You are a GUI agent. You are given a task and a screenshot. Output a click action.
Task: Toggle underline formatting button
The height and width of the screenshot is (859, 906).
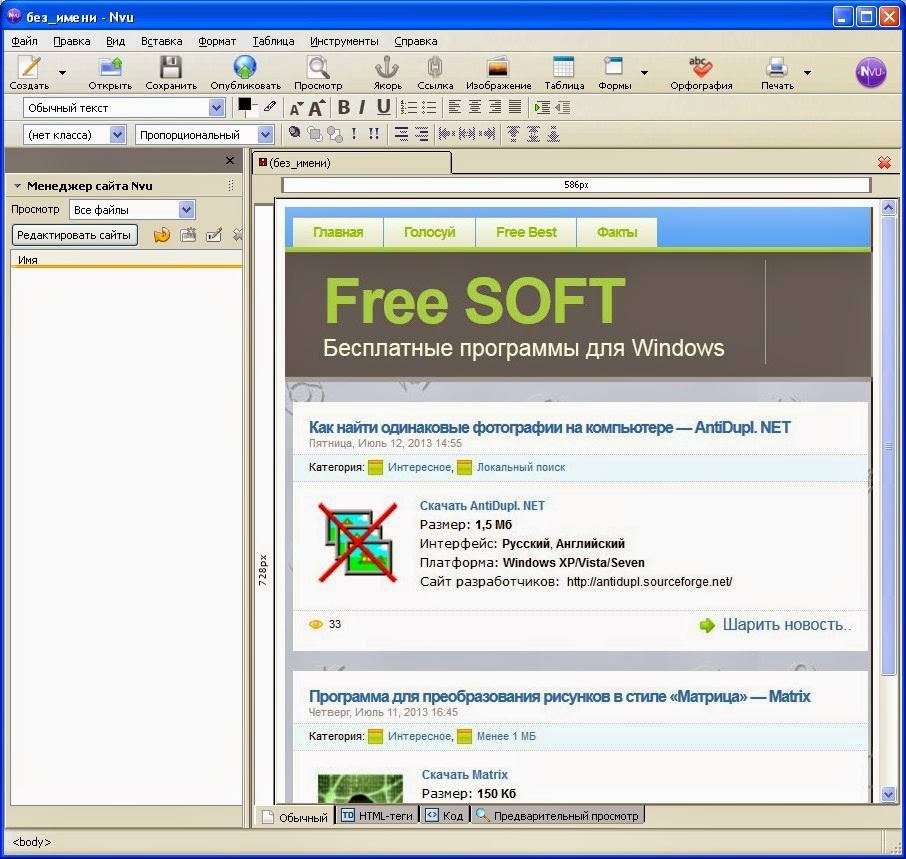pos(383,107)
